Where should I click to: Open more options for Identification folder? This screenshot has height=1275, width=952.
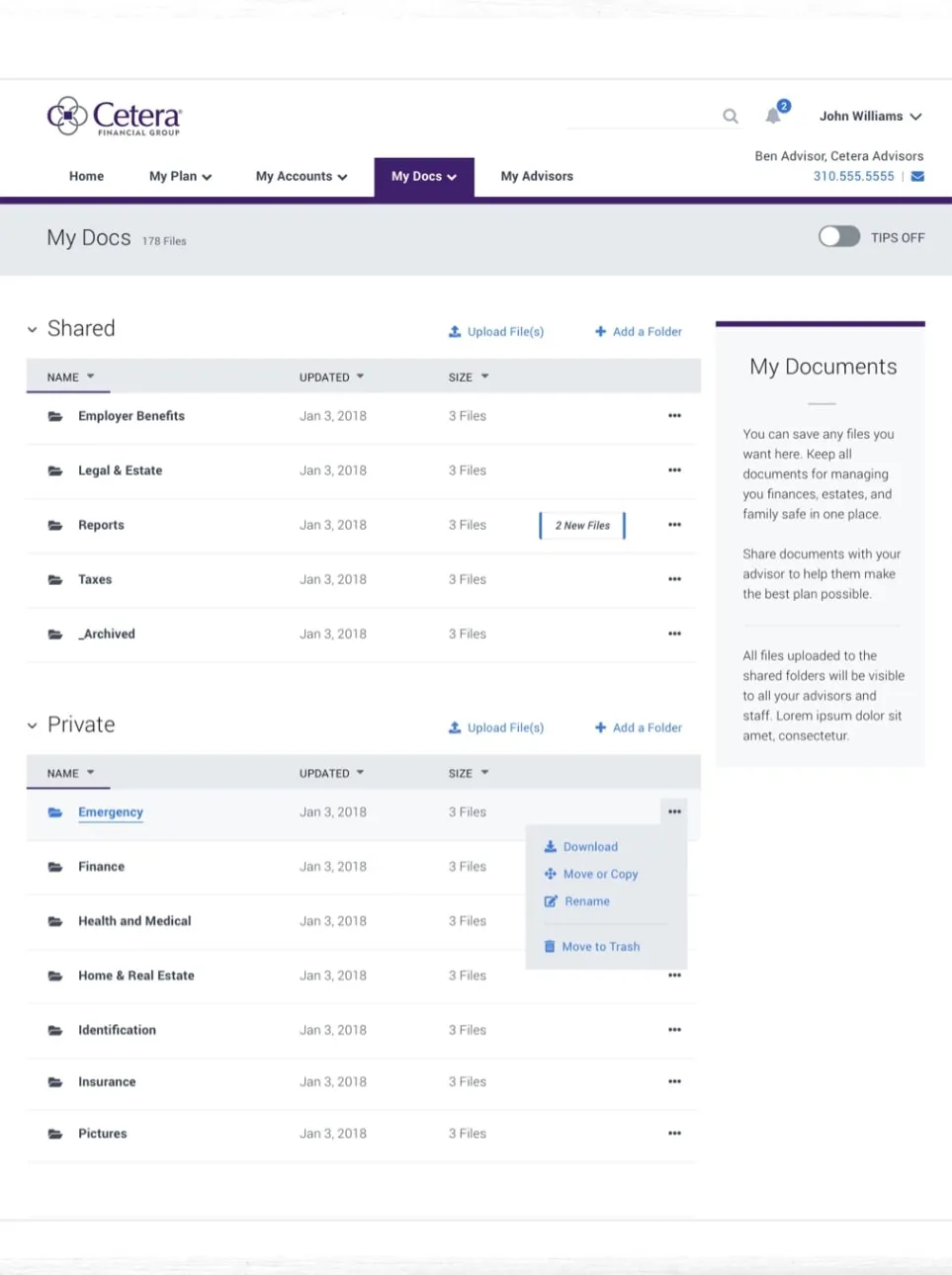click(674, 1030)
